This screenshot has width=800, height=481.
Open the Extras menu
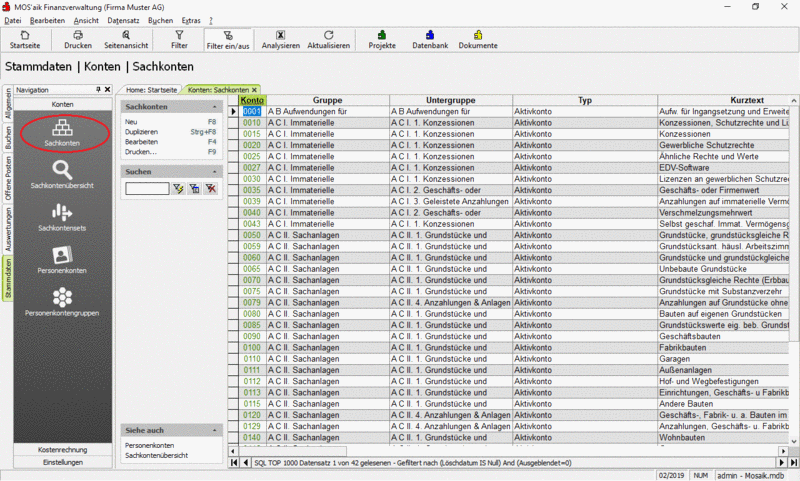pyautogui.click(x=191, y=20)
